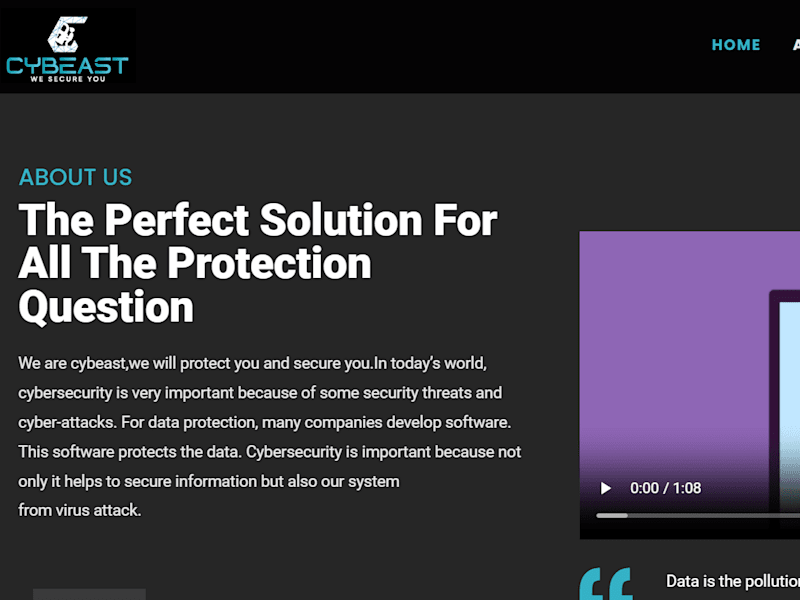
Task: Click the teal quotation mark icon
Action: (606, 584)
